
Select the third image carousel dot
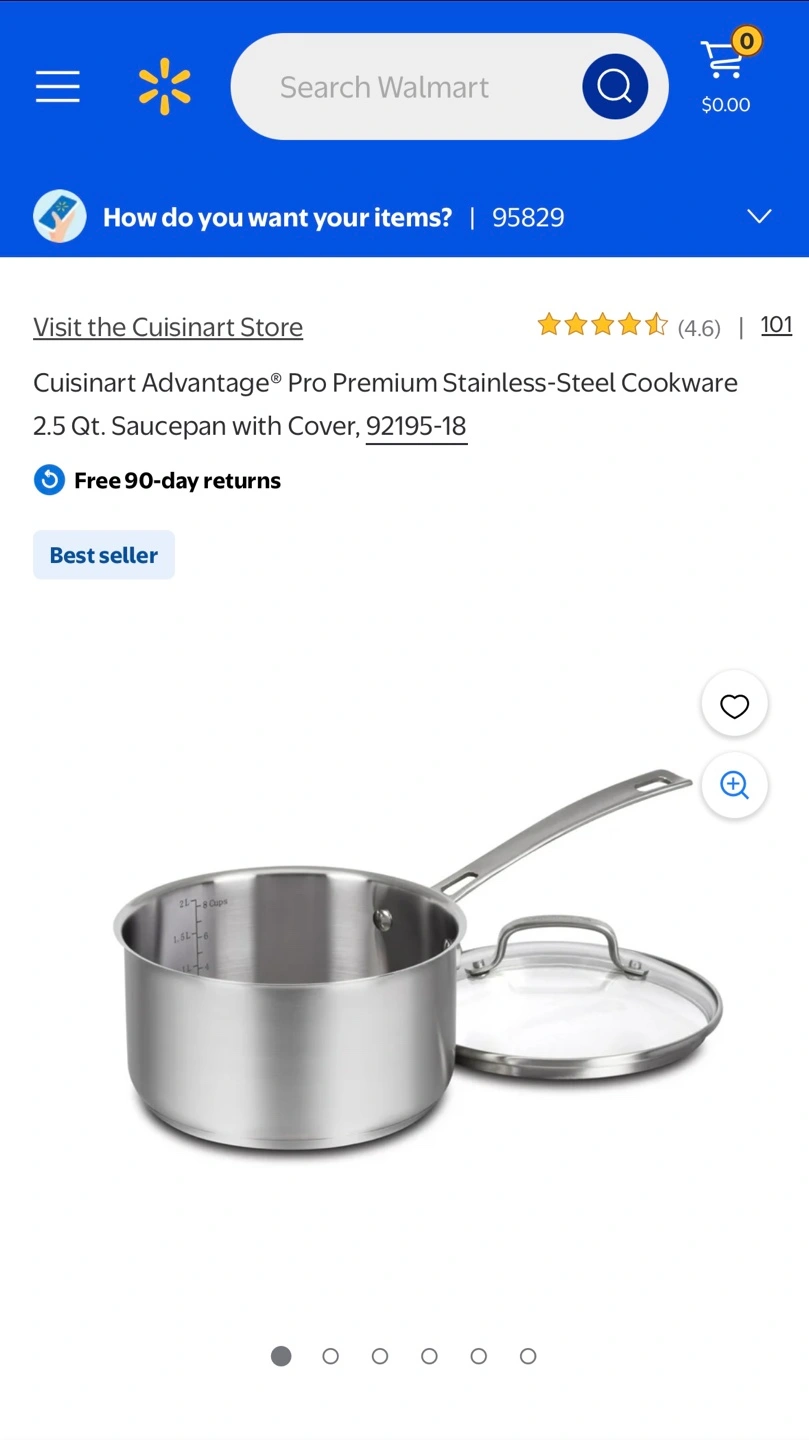[380, 1356]
